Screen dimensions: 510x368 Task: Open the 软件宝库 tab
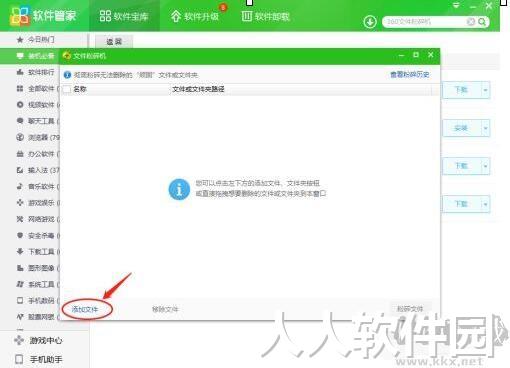[x=124, y=16]
